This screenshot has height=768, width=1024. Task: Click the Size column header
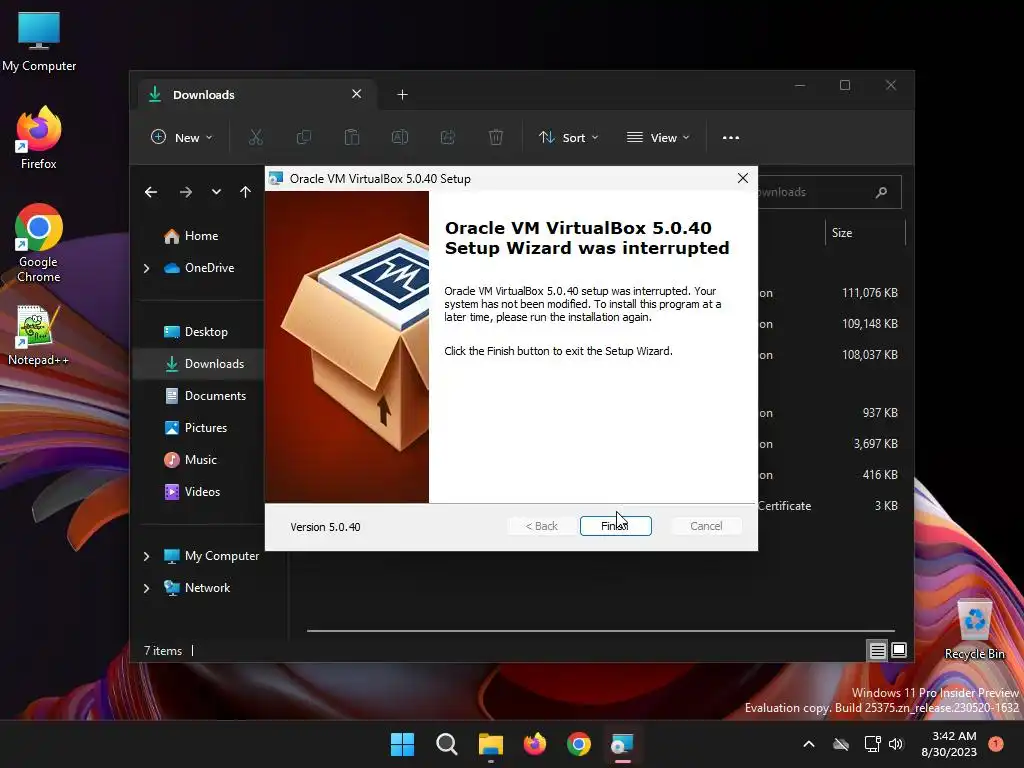click(x=866, y=233)
